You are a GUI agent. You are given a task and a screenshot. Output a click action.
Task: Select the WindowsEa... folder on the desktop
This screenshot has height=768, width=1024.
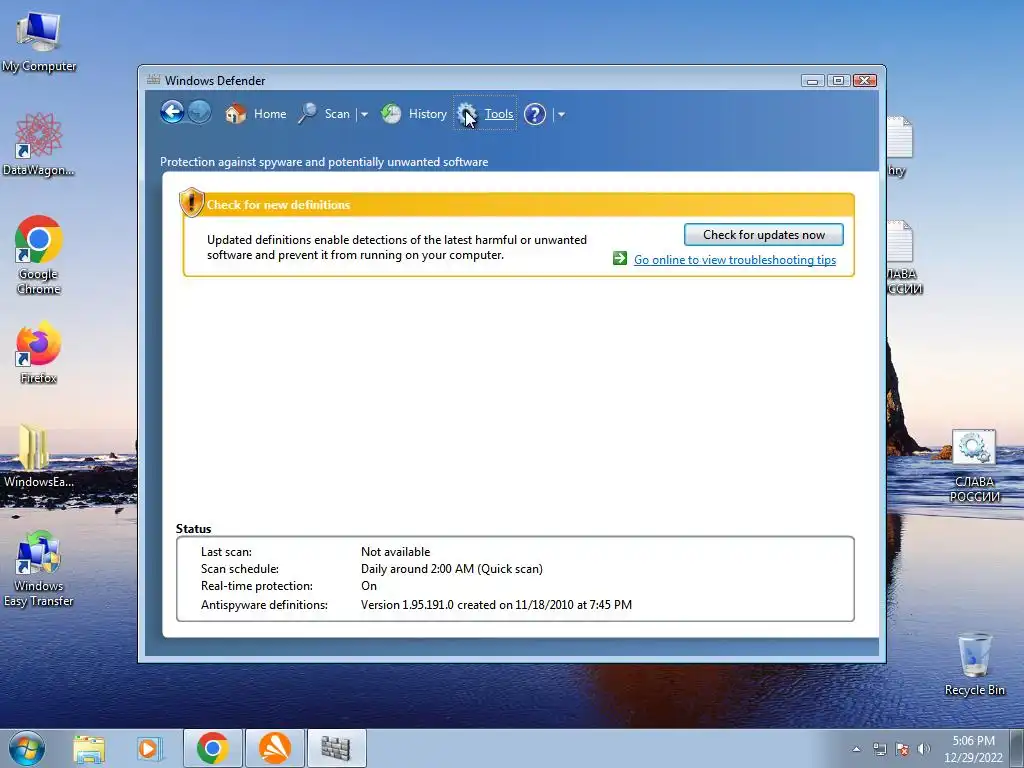point(39,456)
